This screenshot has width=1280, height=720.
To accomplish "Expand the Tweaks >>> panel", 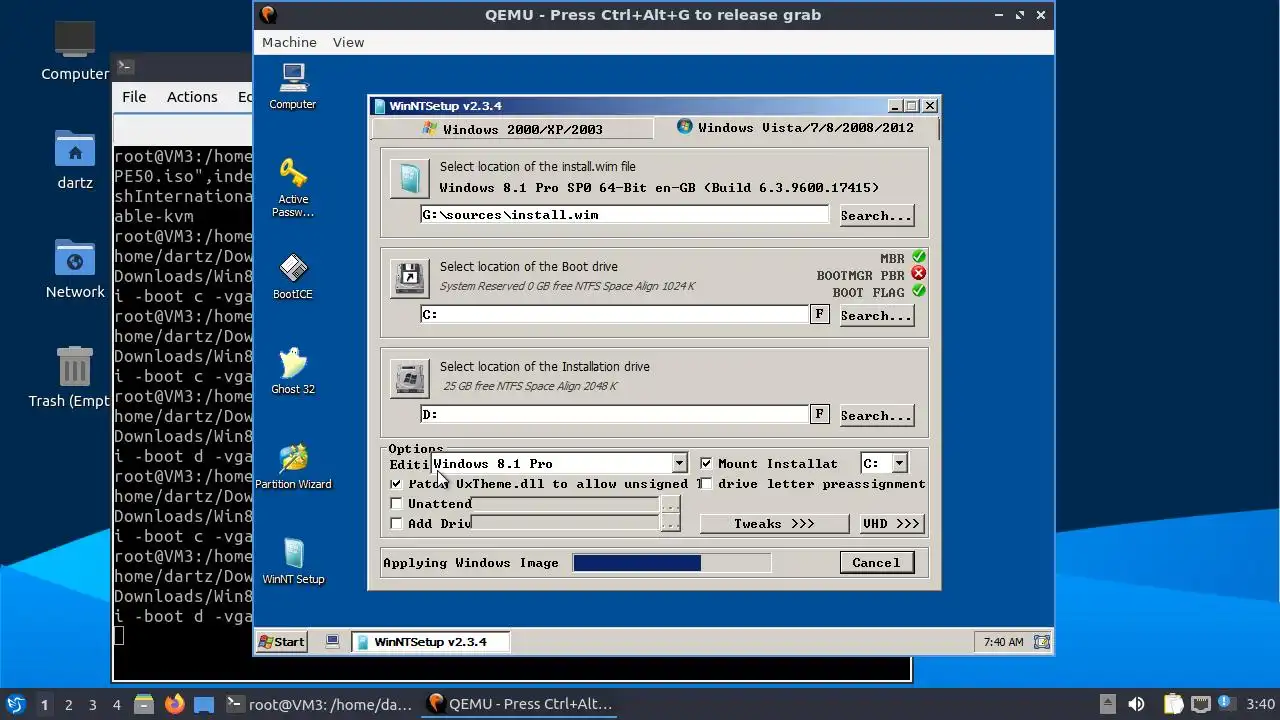I will pyautogui.click(x=774, y=523).
